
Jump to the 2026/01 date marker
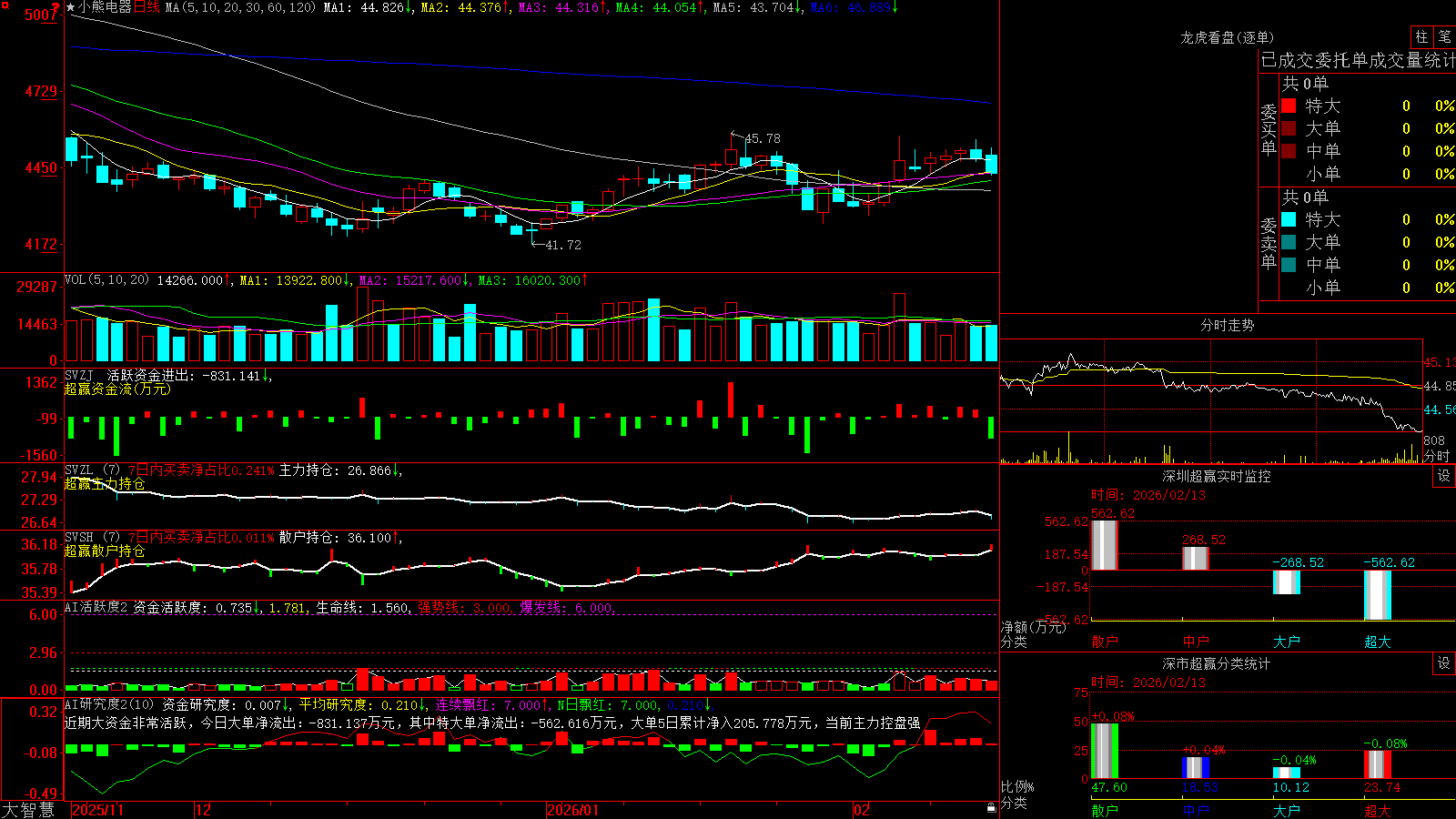pyautogui.click(x=572, y=810)
